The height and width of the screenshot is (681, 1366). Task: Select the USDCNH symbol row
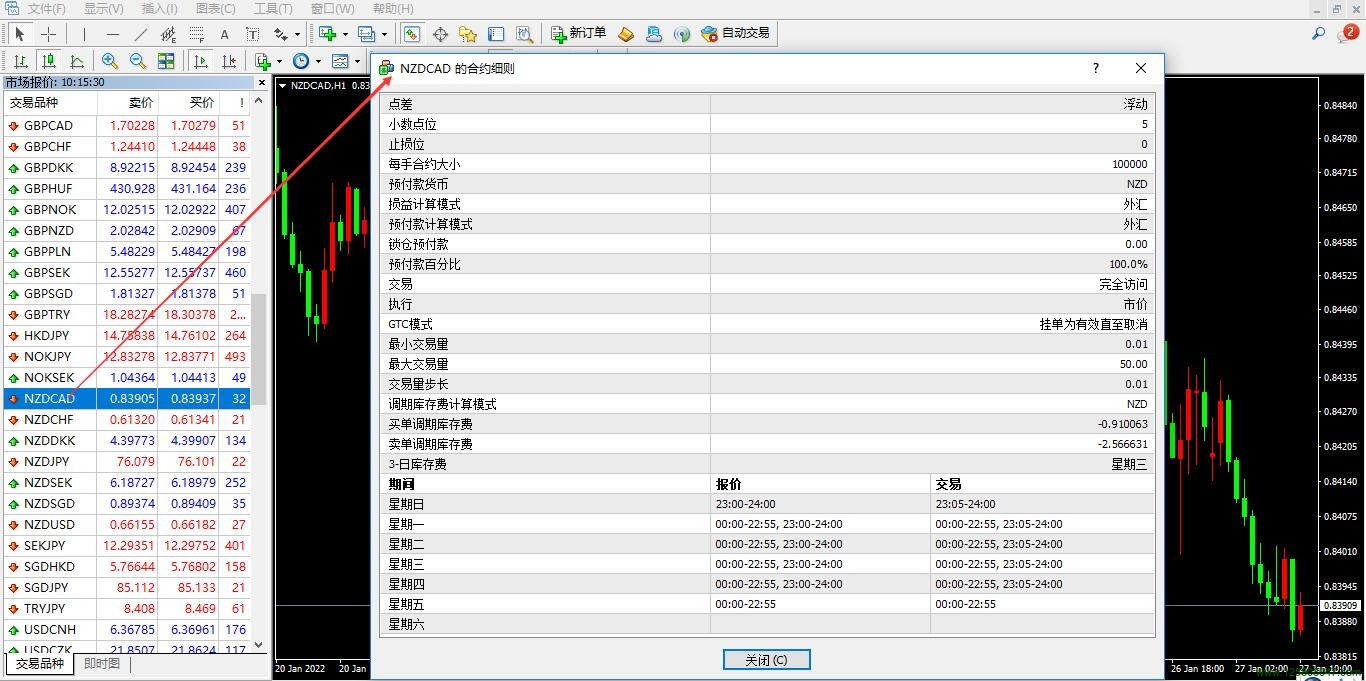point(127,630)
